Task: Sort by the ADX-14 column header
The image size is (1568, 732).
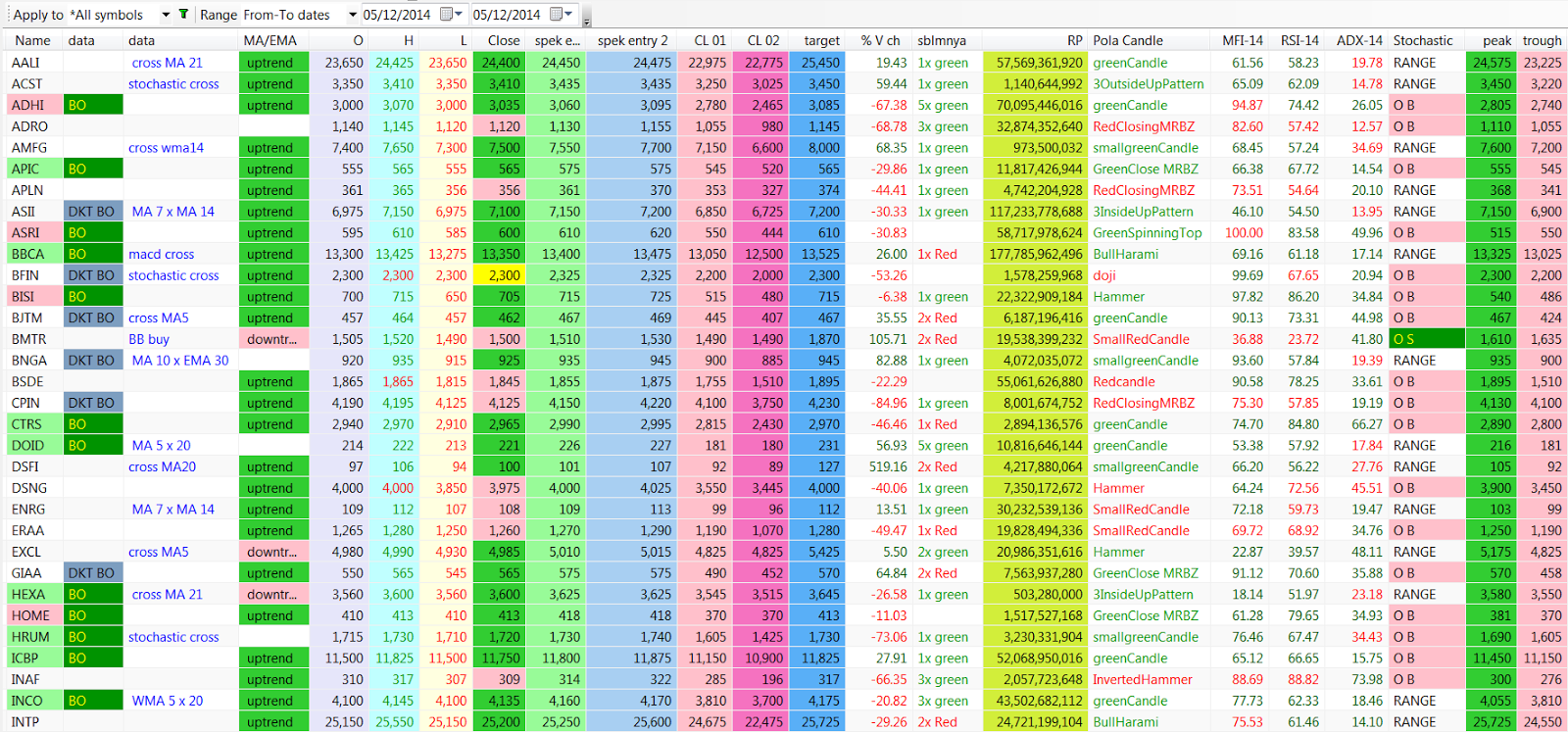Action: point(1359,40)
